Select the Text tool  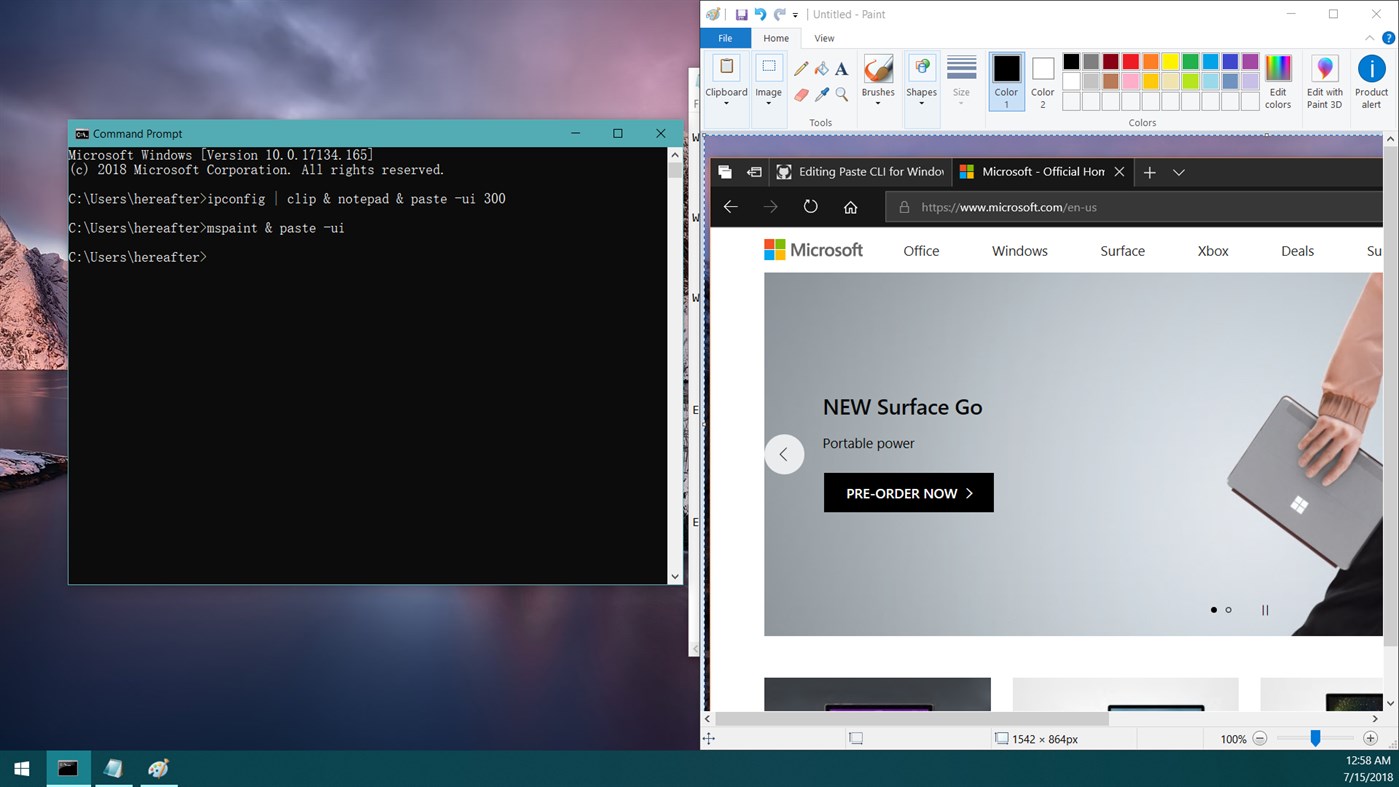(x=841, y=68)
